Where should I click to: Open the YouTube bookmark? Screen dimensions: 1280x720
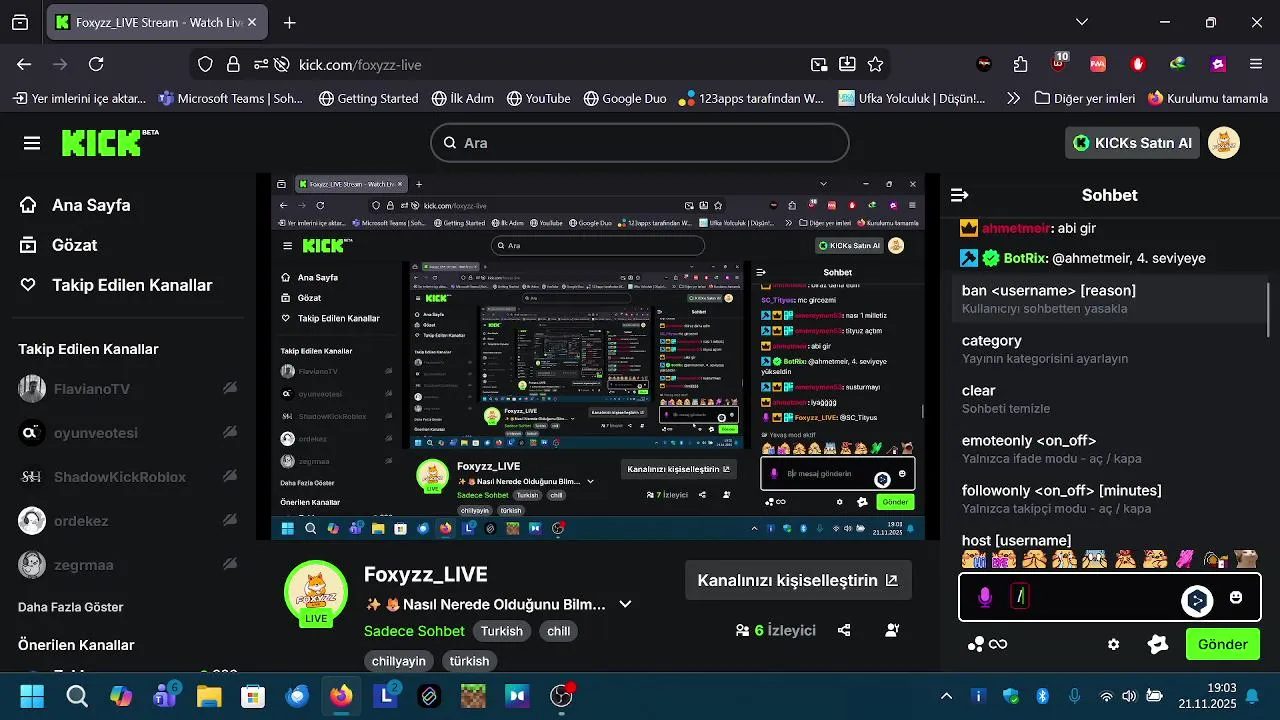538,98
